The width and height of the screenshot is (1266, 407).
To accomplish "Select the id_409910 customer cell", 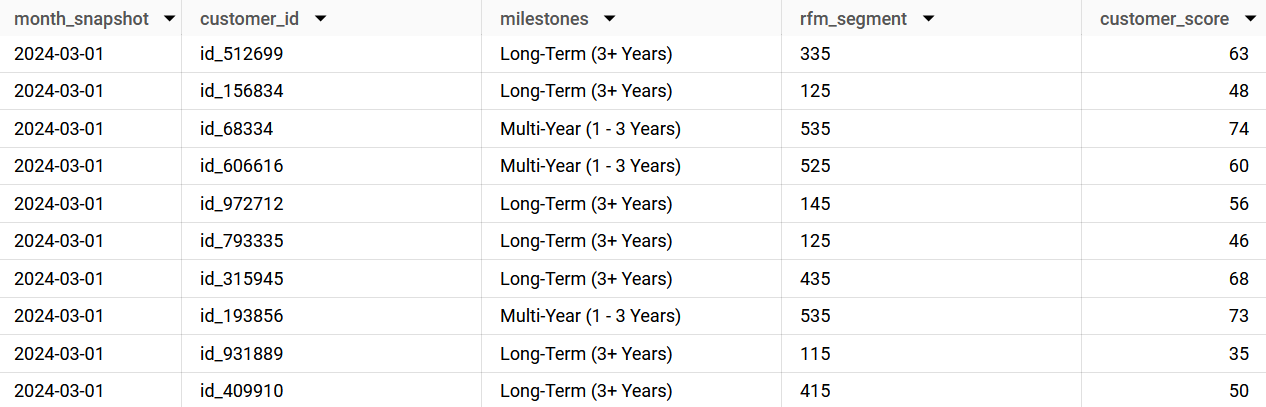I will [242, 391].
